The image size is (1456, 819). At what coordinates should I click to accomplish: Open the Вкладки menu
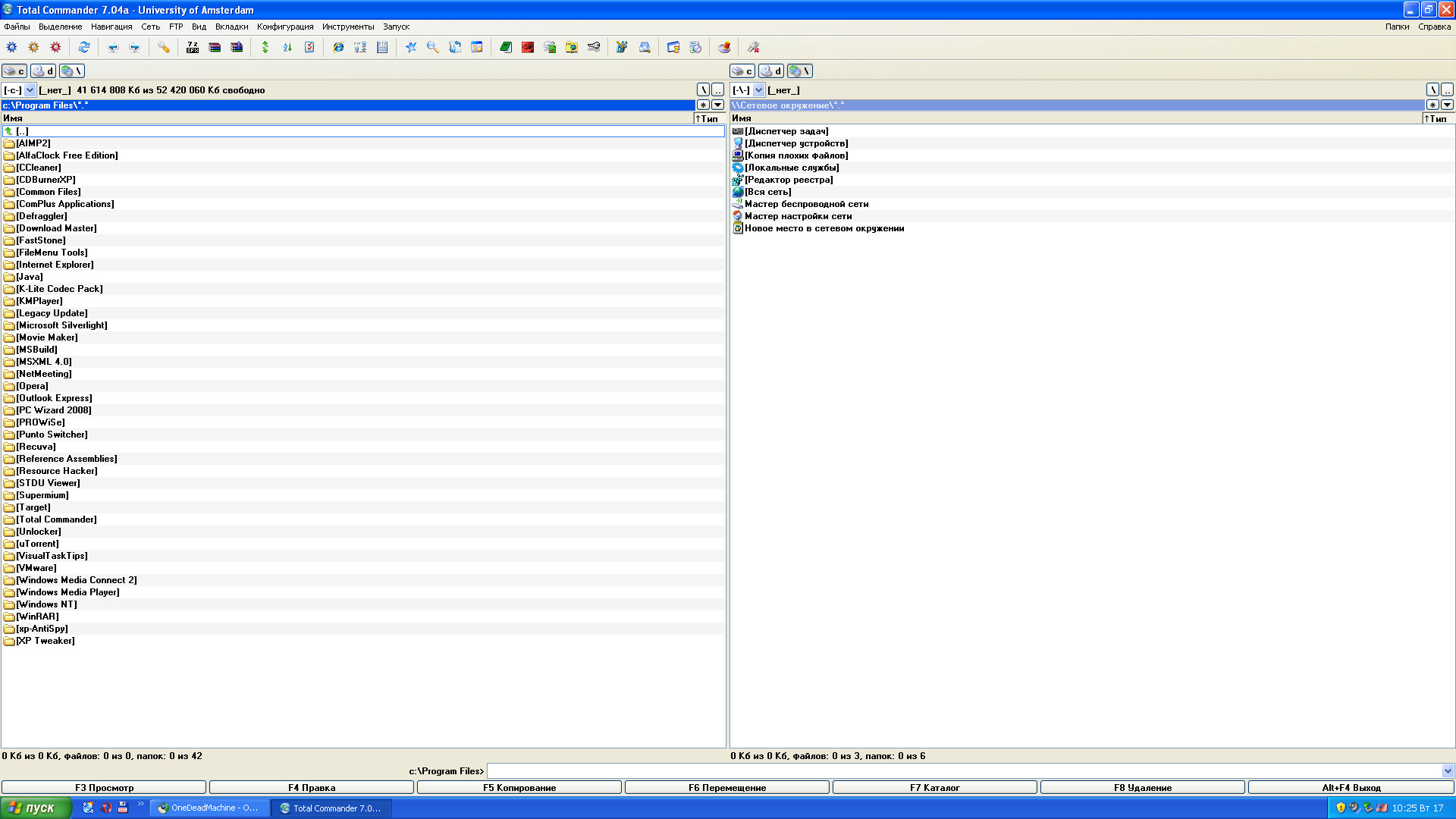coord(231,27)
